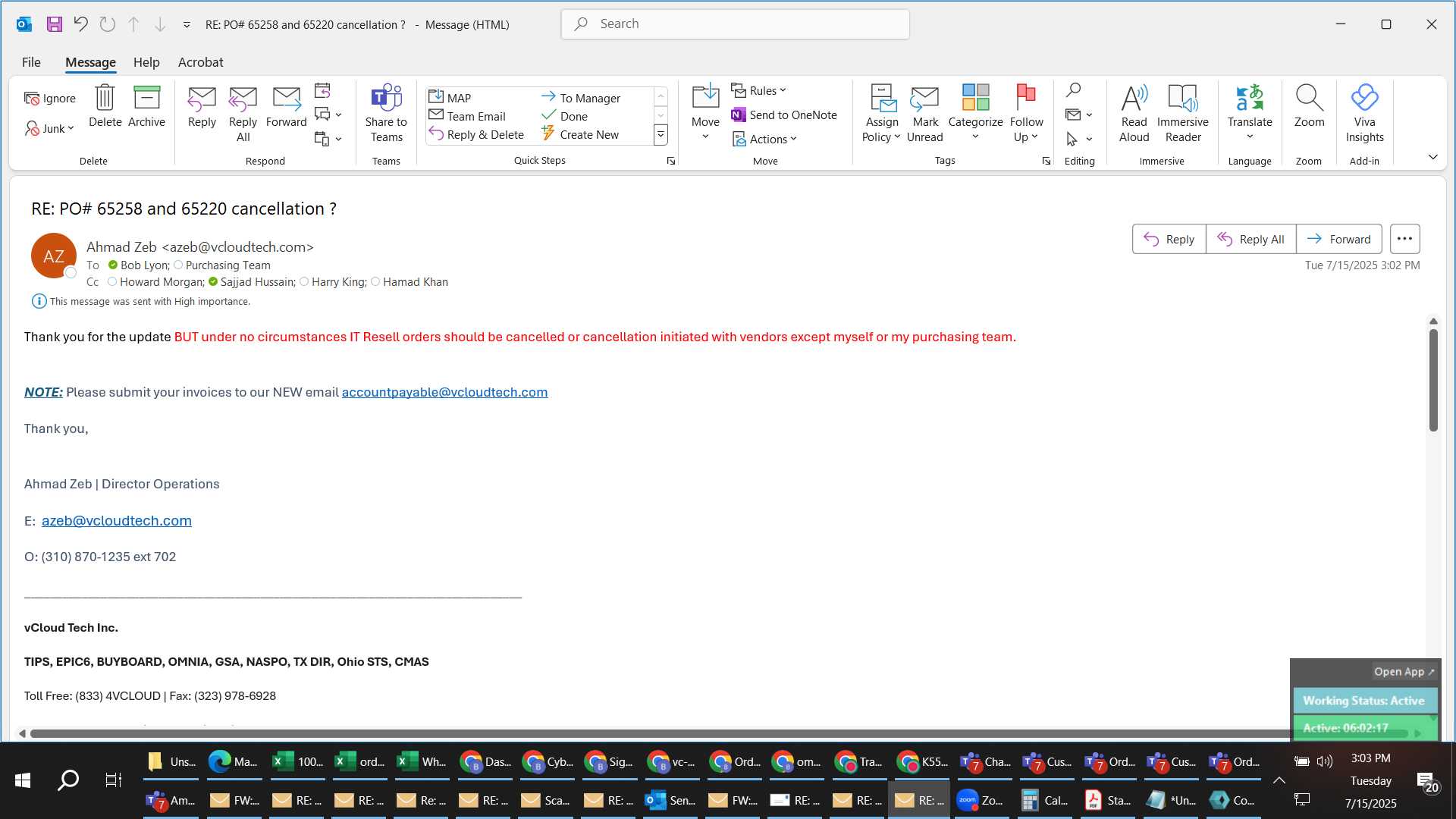The image size is (1456, 819).
Task: Mark the message as Unread
Action: point(925,114)
